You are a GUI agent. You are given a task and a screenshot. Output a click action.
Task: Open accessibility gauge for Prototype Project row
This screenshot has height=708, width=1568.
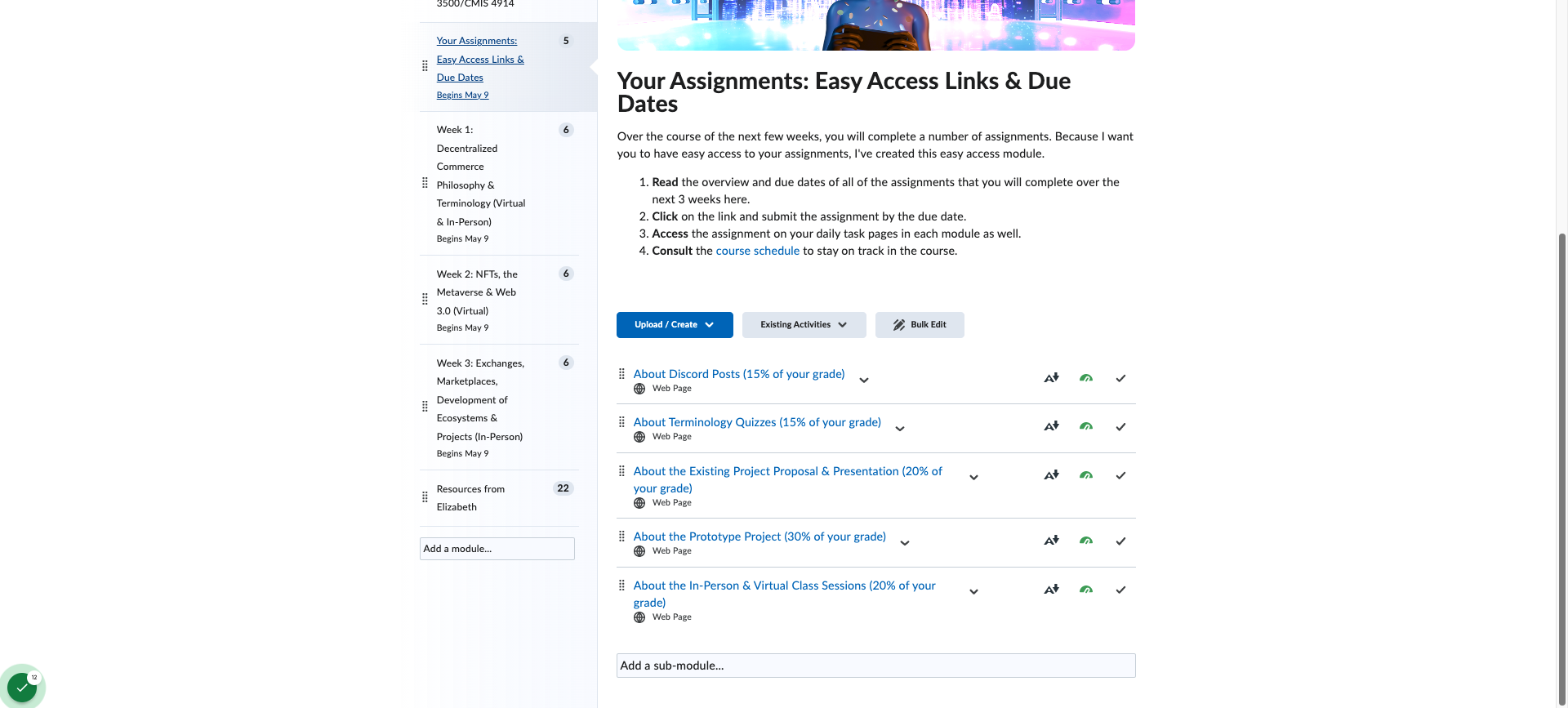1086,541
